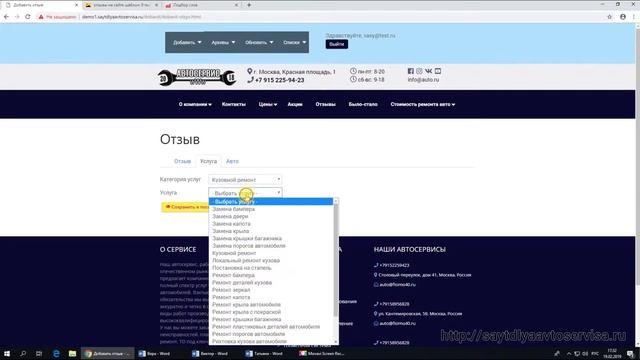The height and width of the screenshot is (360, 640).
Task: Open the 'Добавить' admin dropdown
Action: point(187,42)
